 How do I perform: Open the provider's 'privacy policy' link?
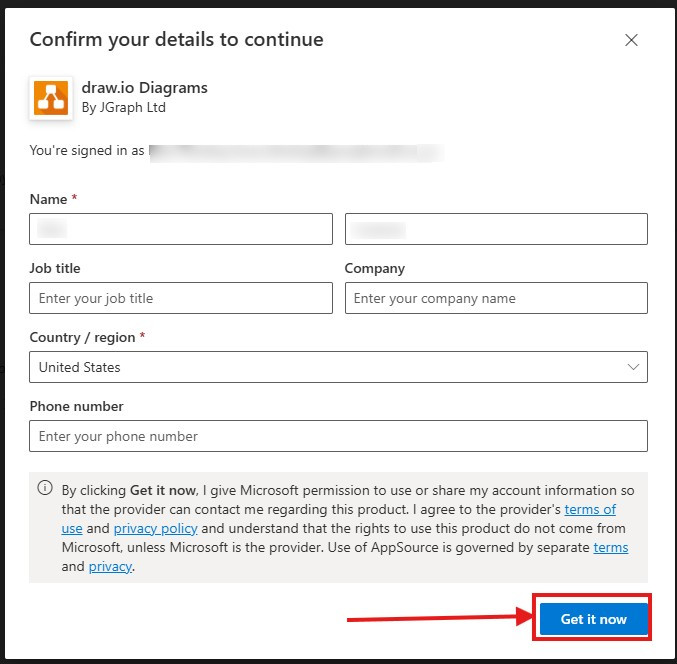155,529
